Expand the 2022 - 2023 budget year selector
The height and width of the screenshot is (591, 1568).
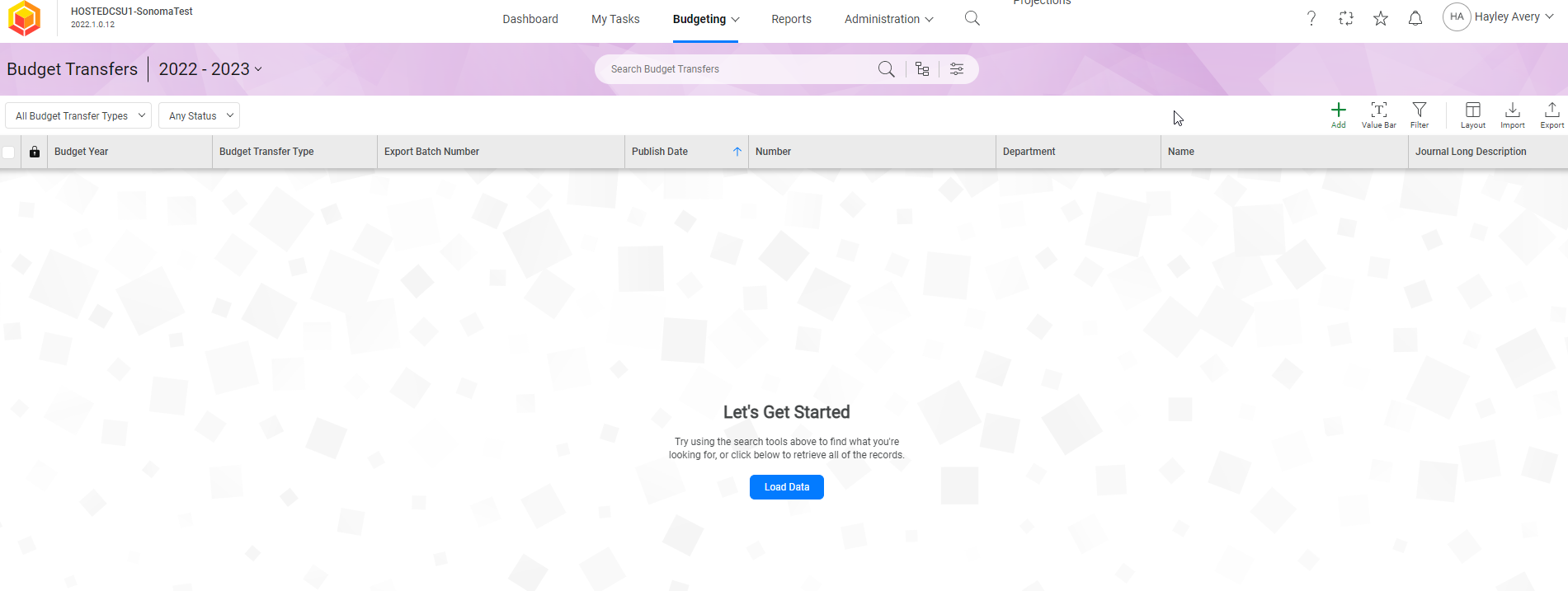[x=210, y=69]
